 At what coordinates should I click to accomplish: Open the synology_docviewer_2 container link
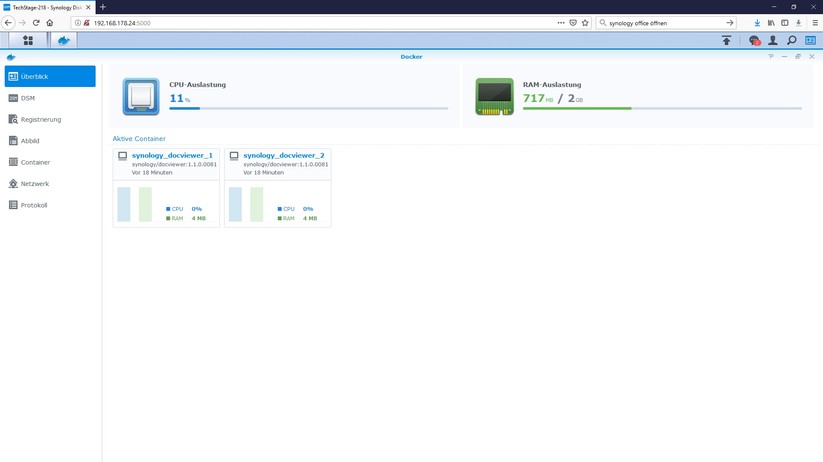(x=283, y=156)
